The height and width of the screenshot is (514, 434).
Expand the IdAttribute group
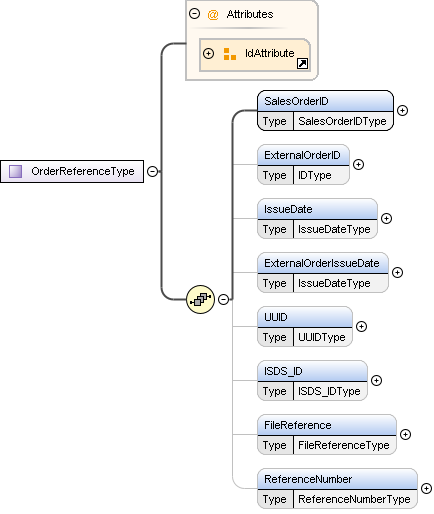point(208,53)
